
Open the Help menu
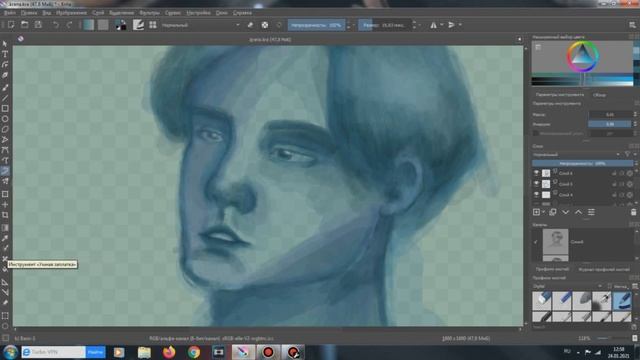tap(242, 13)
